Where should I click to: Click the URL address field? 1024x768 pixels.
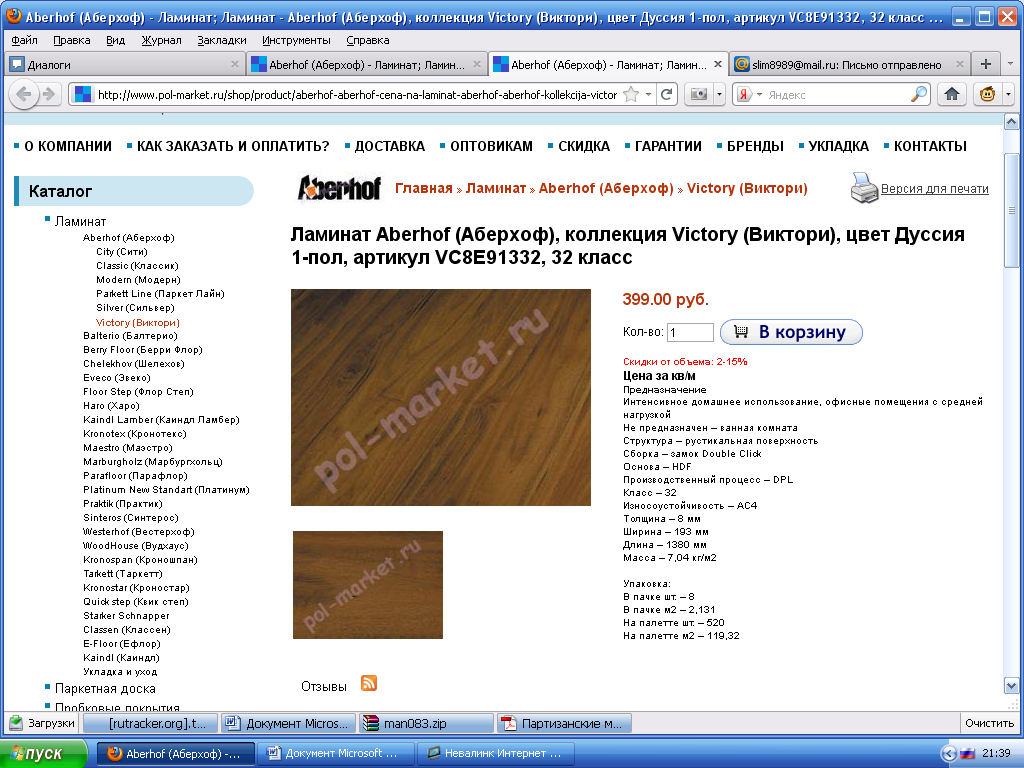[357, 95]
